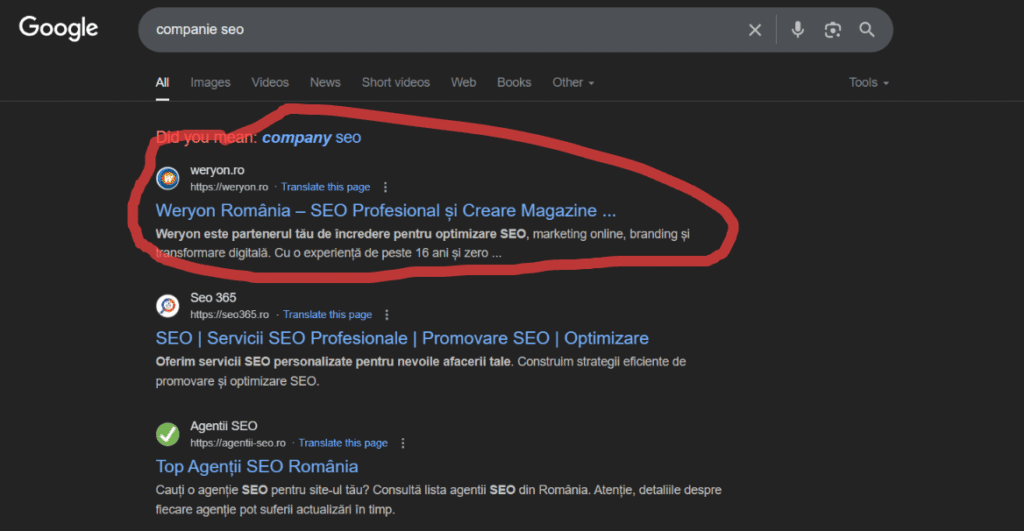The height and width of the screenshot is (531, 1024).
Task: Click the magnifying glass search button
Action: tap(867, 30)
